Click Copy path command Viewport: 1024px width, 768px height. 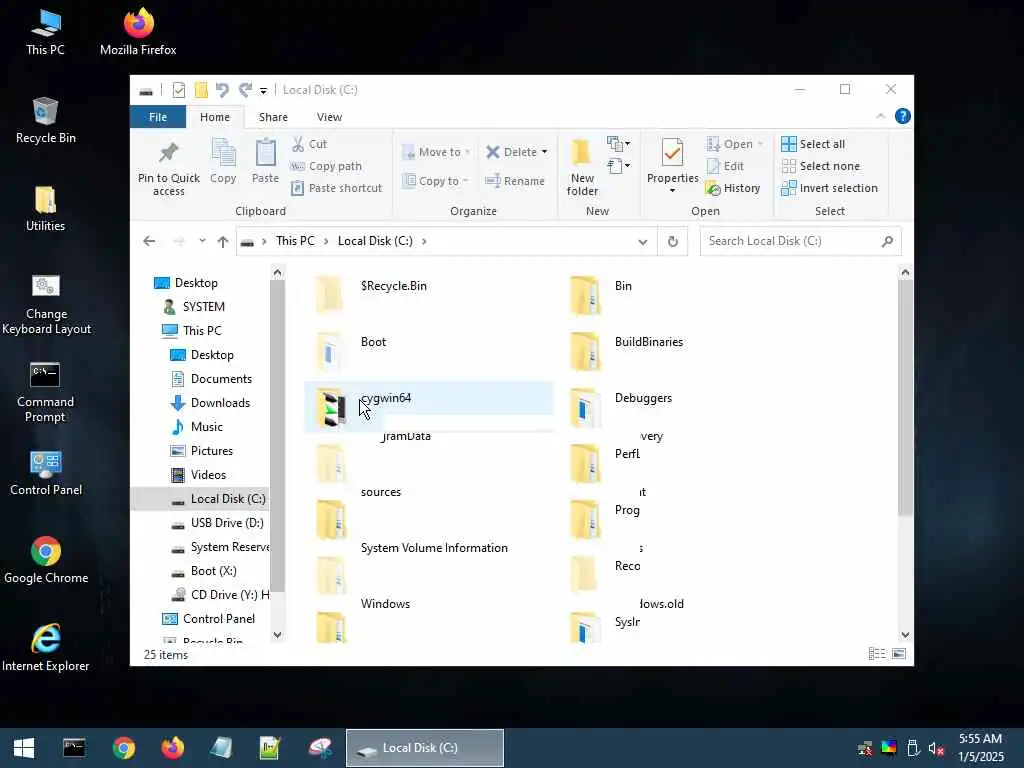pyautogui.click(x=326, y=166)
